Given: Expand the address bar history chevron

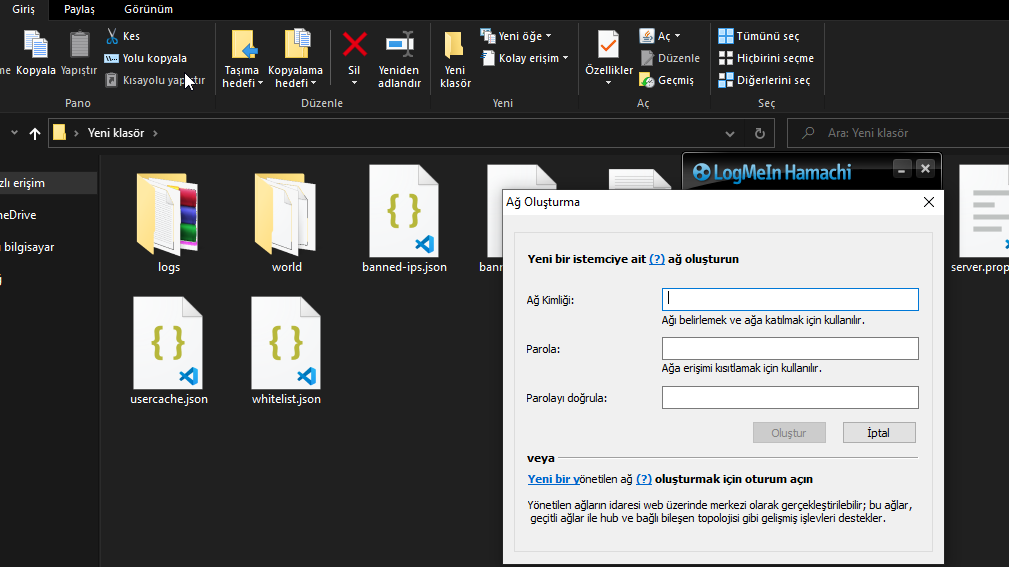Looking at the screenshot, I should [730, 133].
